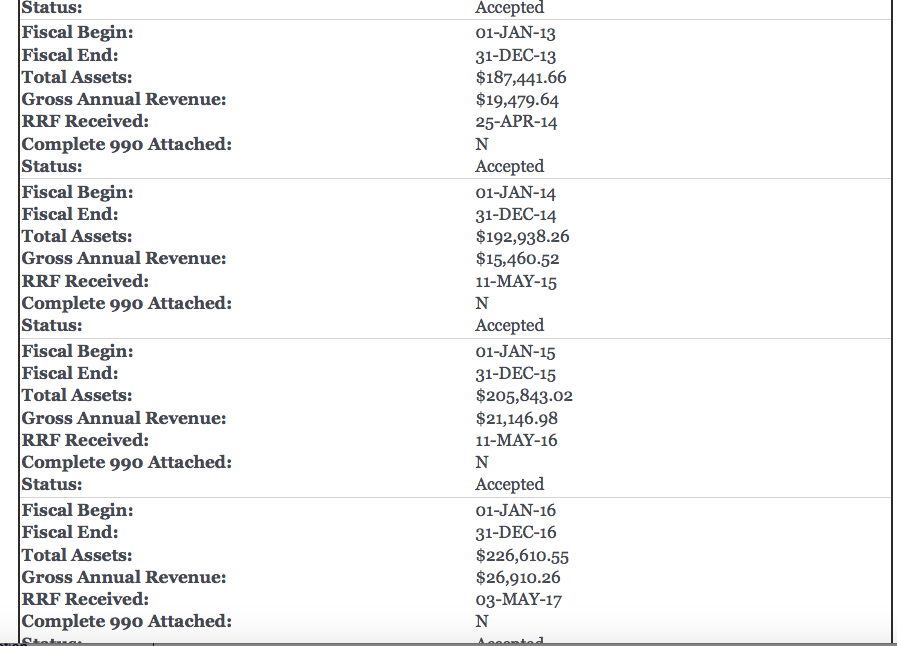Select fiscal end date 31-DEC-16
Viewport: 897px width, 646px height.
(x=516, y=532)
